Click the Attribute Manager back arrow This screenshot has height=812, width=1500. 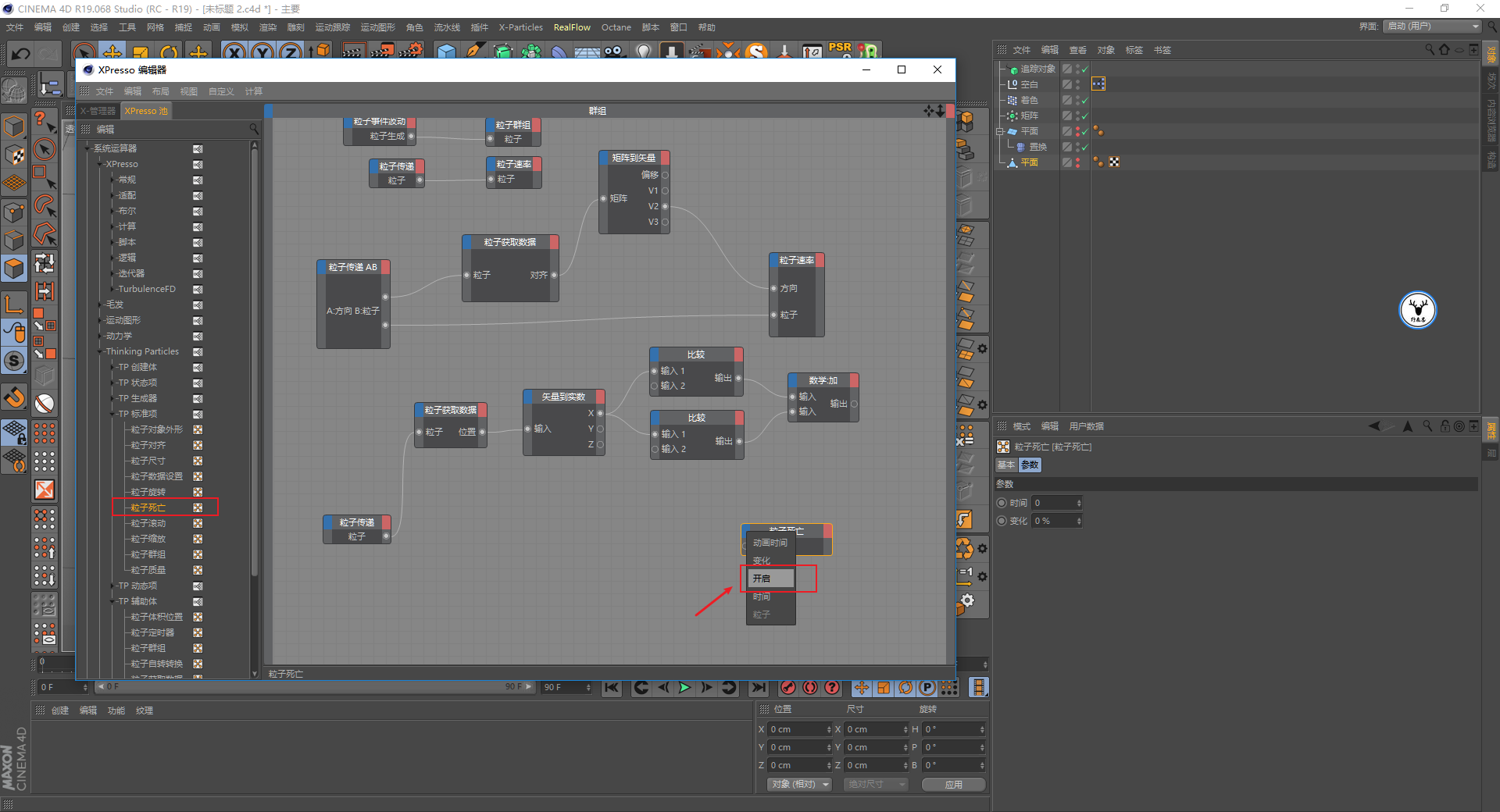pyautogui.click(x=1374, y=426)
